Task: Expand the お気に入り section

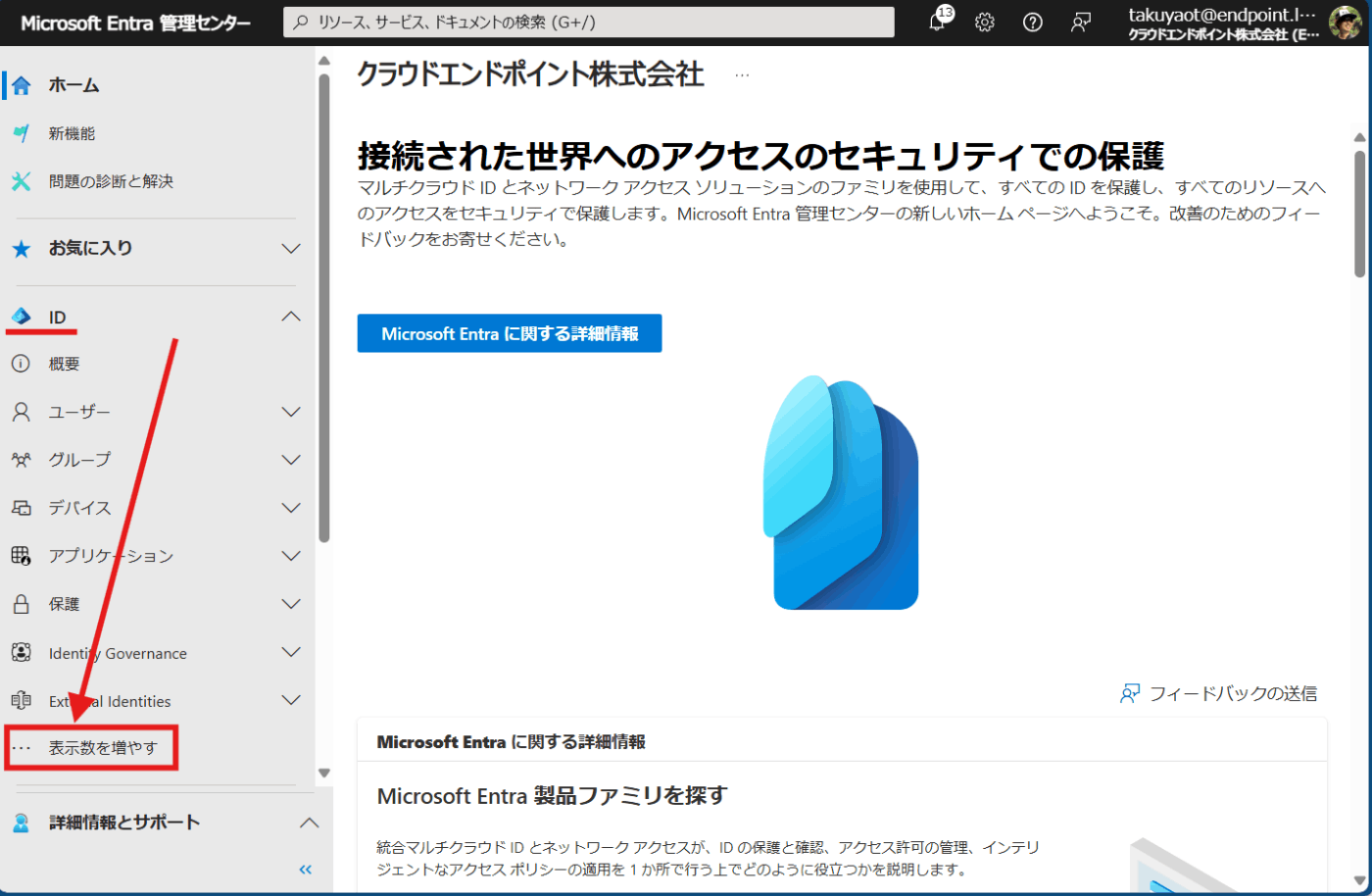Action: pos(290,249)
